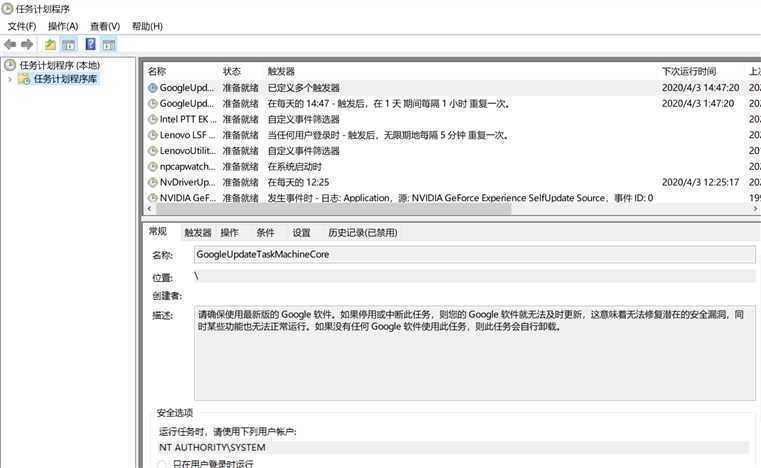The width and height of the screenshot is (761, 468).
Task: Switch to the 触发器 tab
Action: point(198,233)
